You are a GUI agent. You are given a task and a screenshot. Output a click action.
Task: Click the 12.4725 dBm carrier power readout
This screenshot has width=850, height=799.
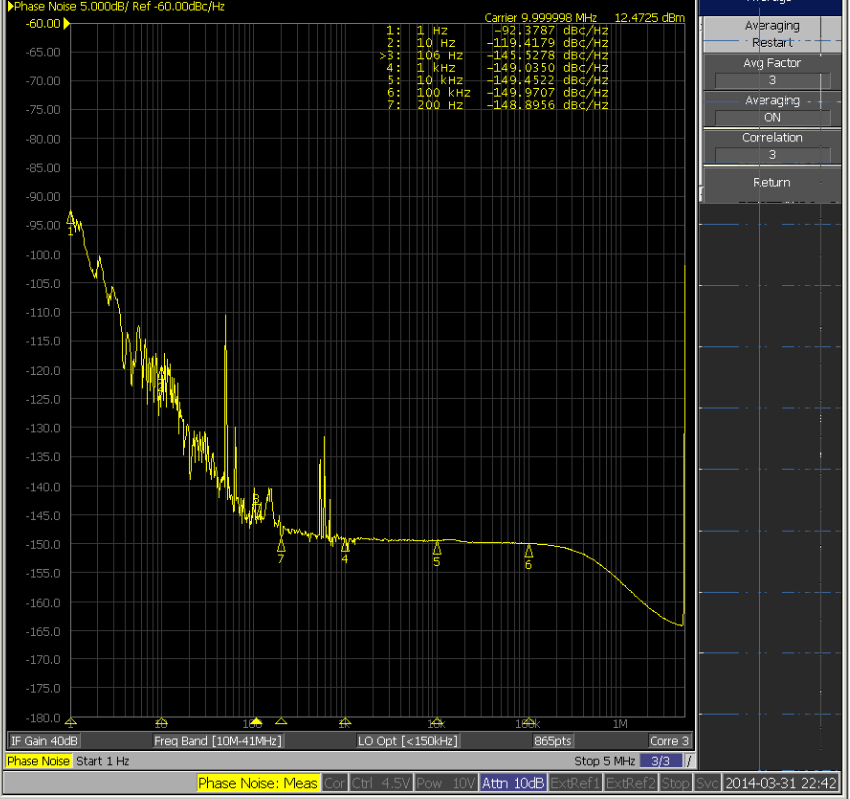(649, 18)
